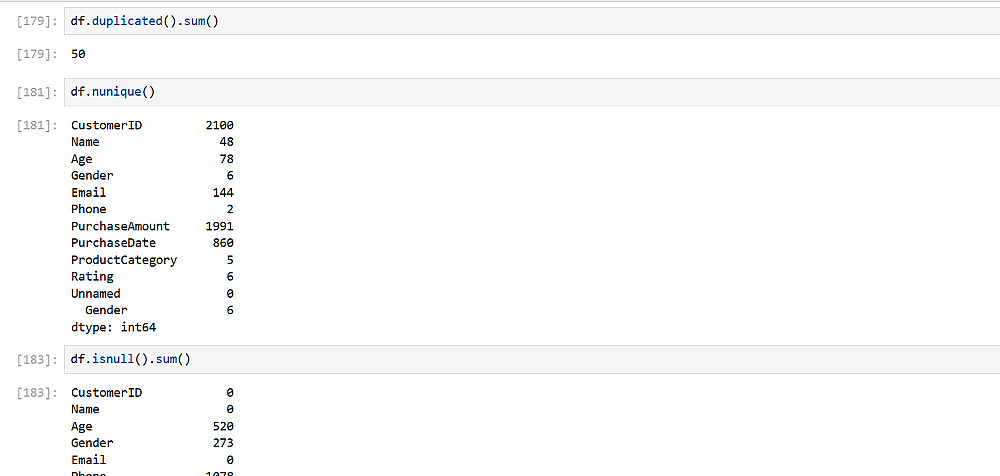Click the [183] output prompt beside isnull results

tap(38, 393)
